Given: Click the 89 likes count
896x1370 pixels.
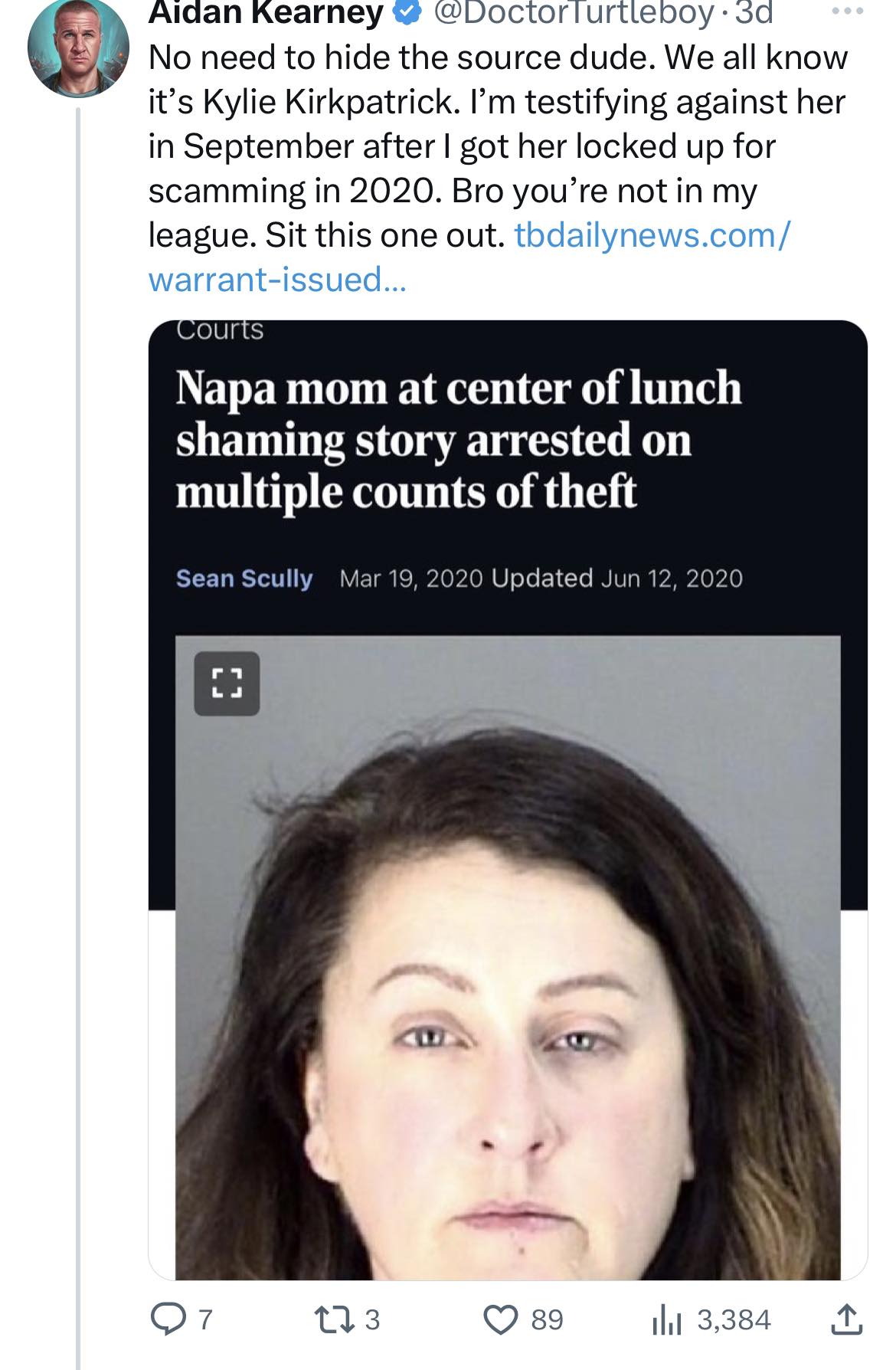Looking at the screenshot, I should click(x=548, y=1319).
